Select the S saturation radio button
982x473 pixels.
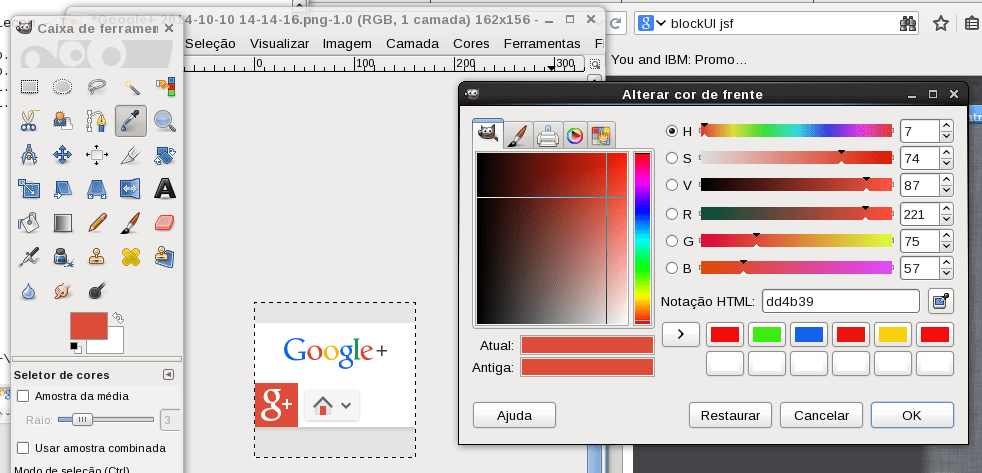672,158
